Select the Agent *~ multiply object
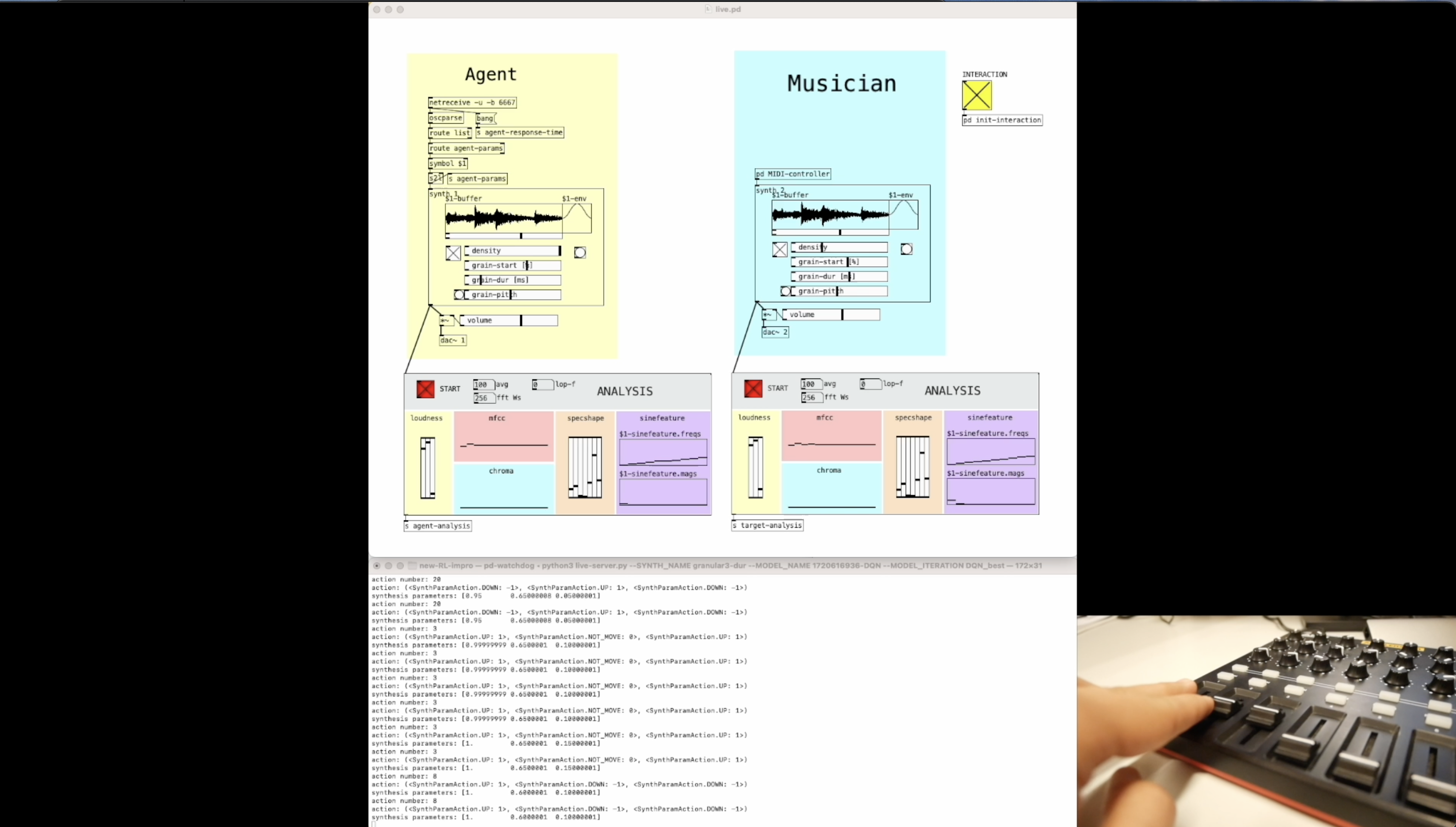Screen dimensions: 1456x827 pos(446,321)
